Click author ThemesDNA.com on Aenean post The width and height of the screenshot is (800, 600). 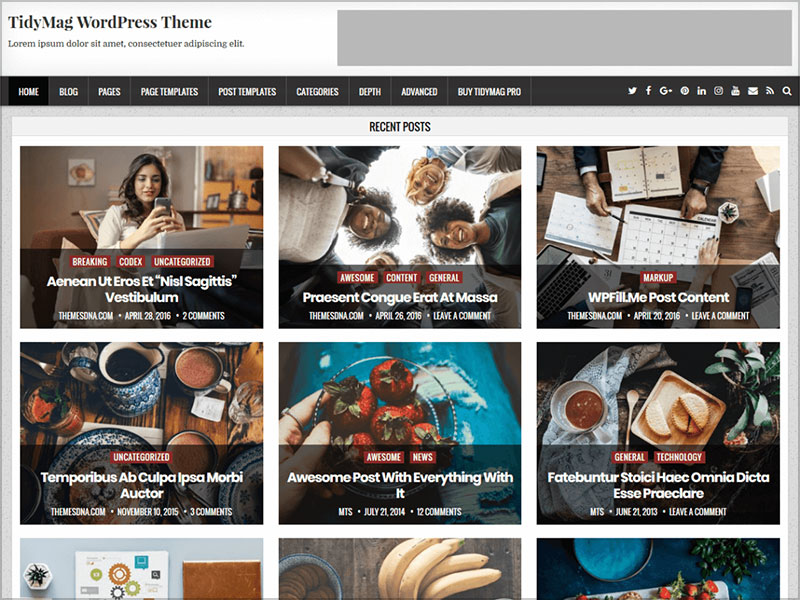point(86,315)
